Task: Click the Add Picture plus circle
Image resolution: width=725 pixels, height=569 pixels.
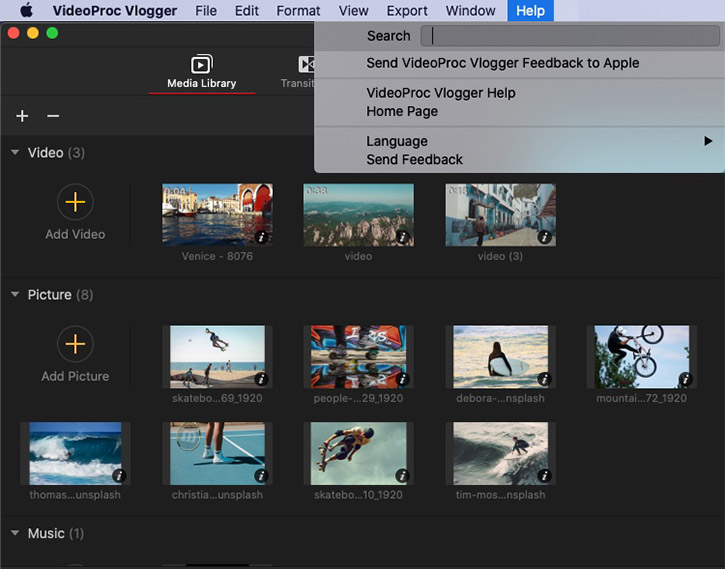Action: [x=75, y=345]
